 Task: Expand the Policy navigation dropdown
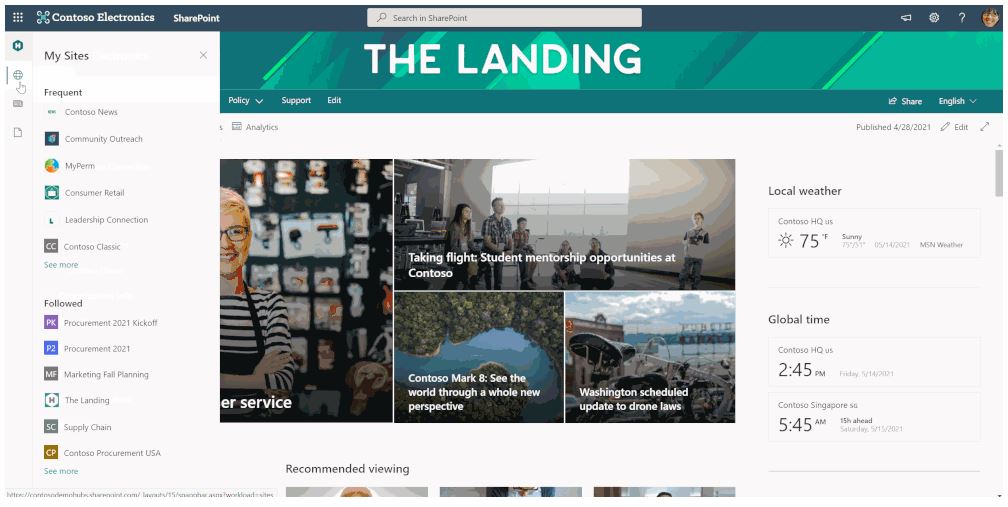click(x=246, y=100)
